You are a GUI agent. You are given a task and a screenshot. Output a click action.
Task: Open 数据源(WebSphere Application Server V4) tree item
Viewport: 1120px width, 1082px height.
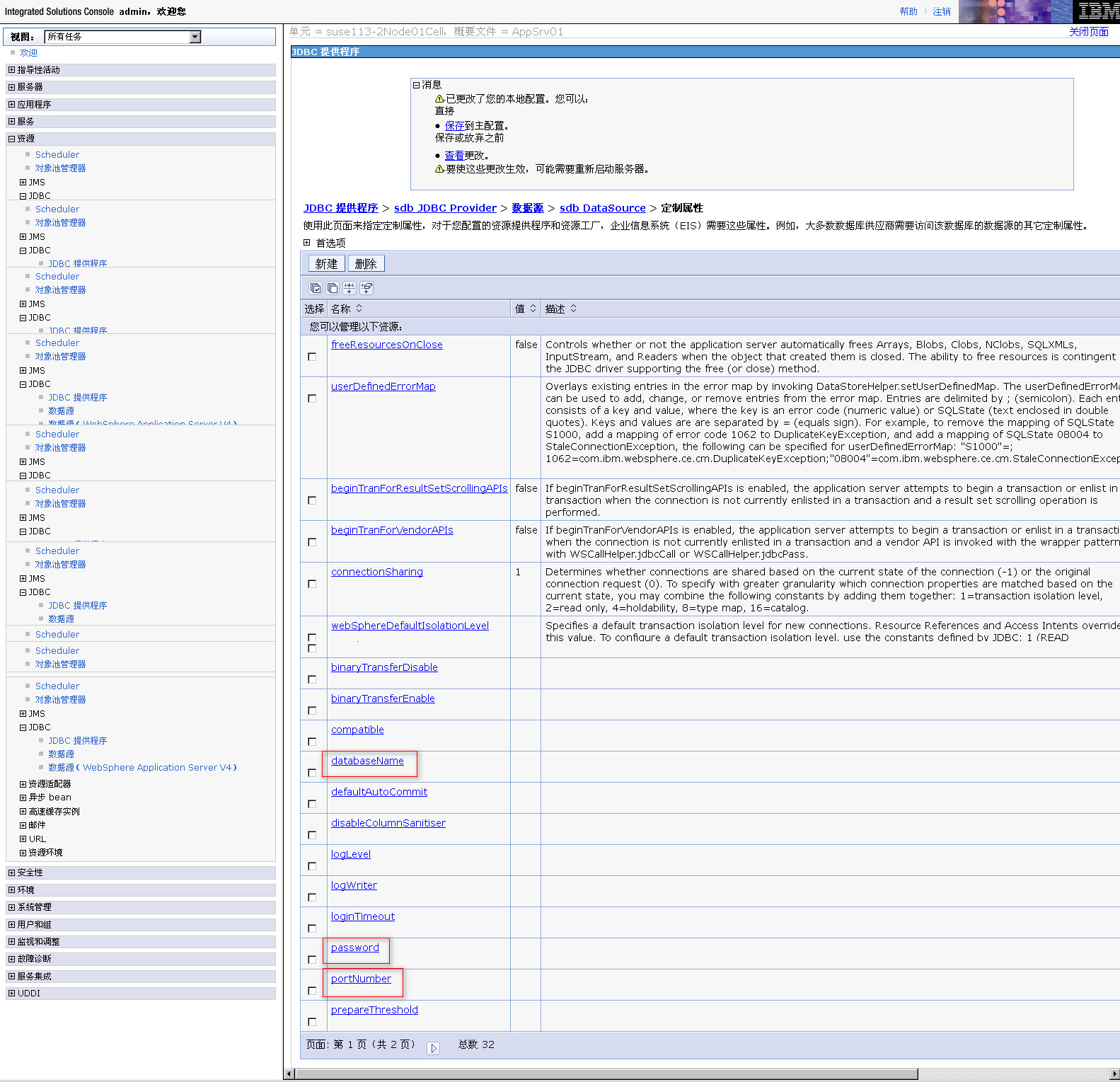142,768
